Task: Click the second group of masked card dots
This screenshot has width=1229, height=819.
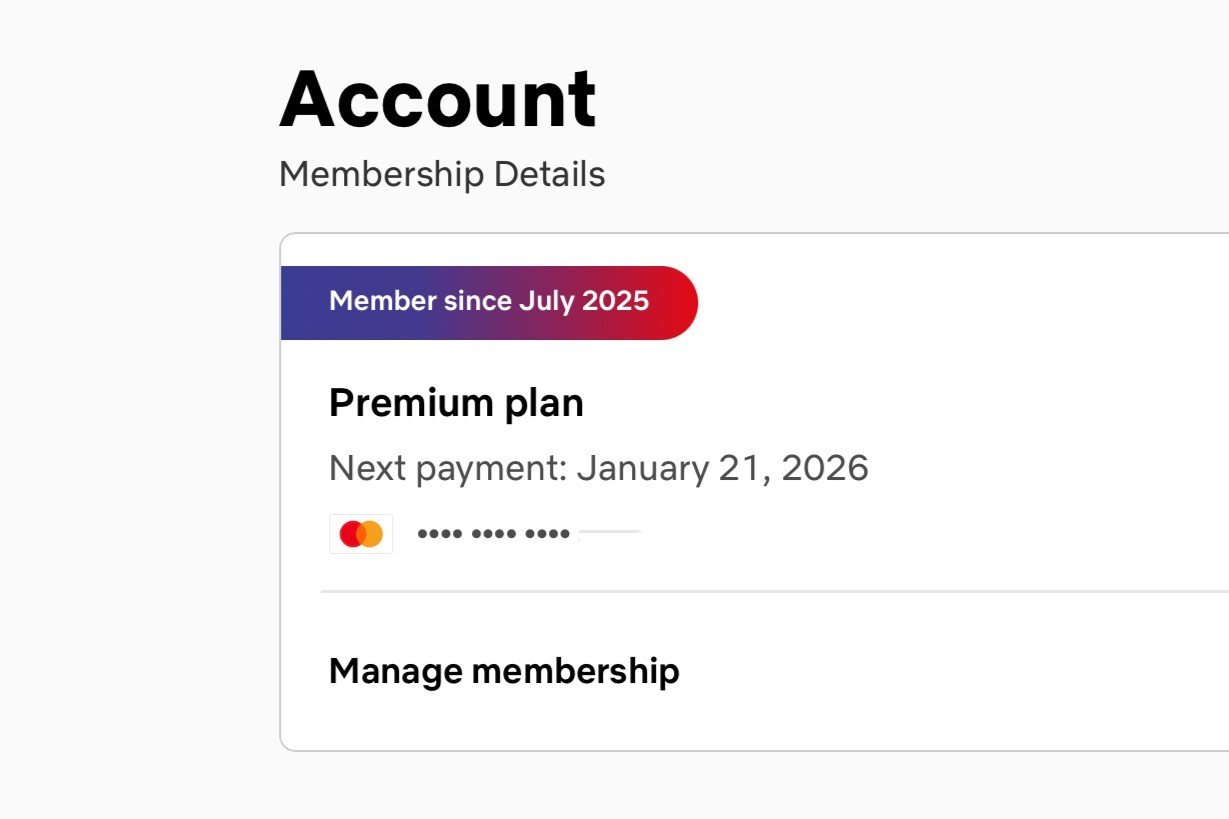Action: 494,535
